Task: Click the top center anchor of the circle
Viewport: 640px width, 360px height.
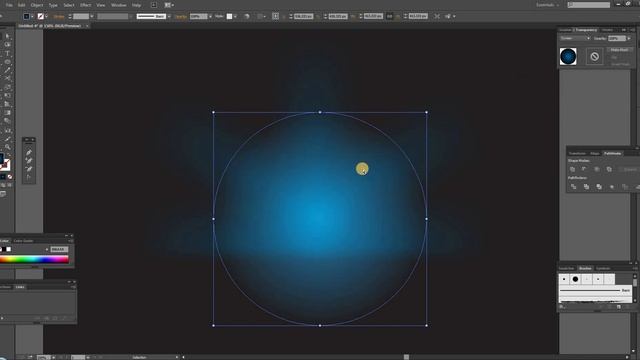Action: pos(320,112)
